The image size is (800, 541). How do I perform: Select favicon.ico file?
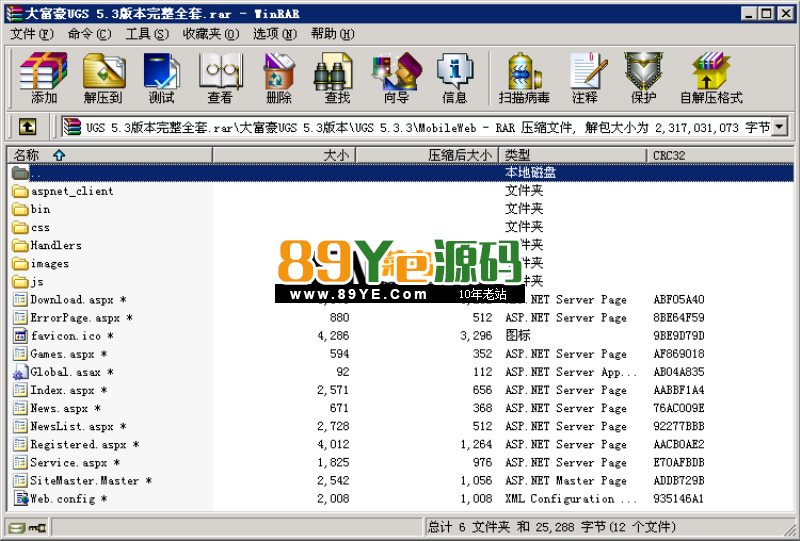63,336
